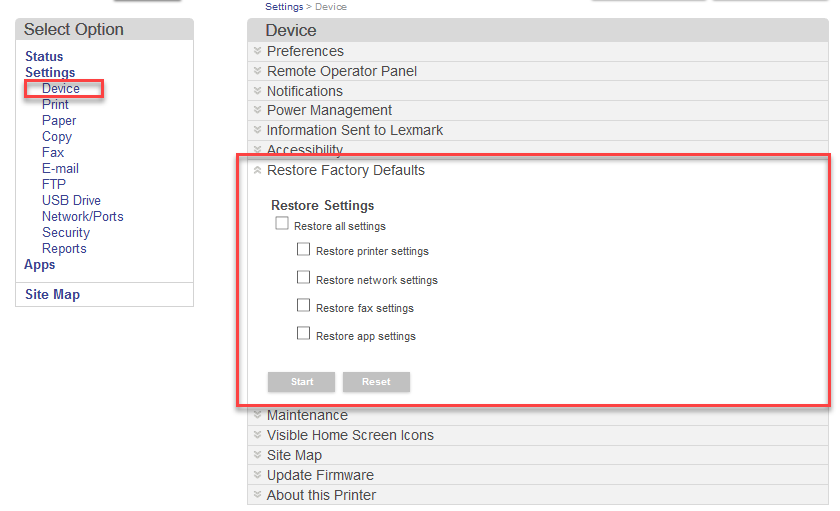Expand the Power Management section
This screenshot has width=840, height=511.
click(329, 110)
